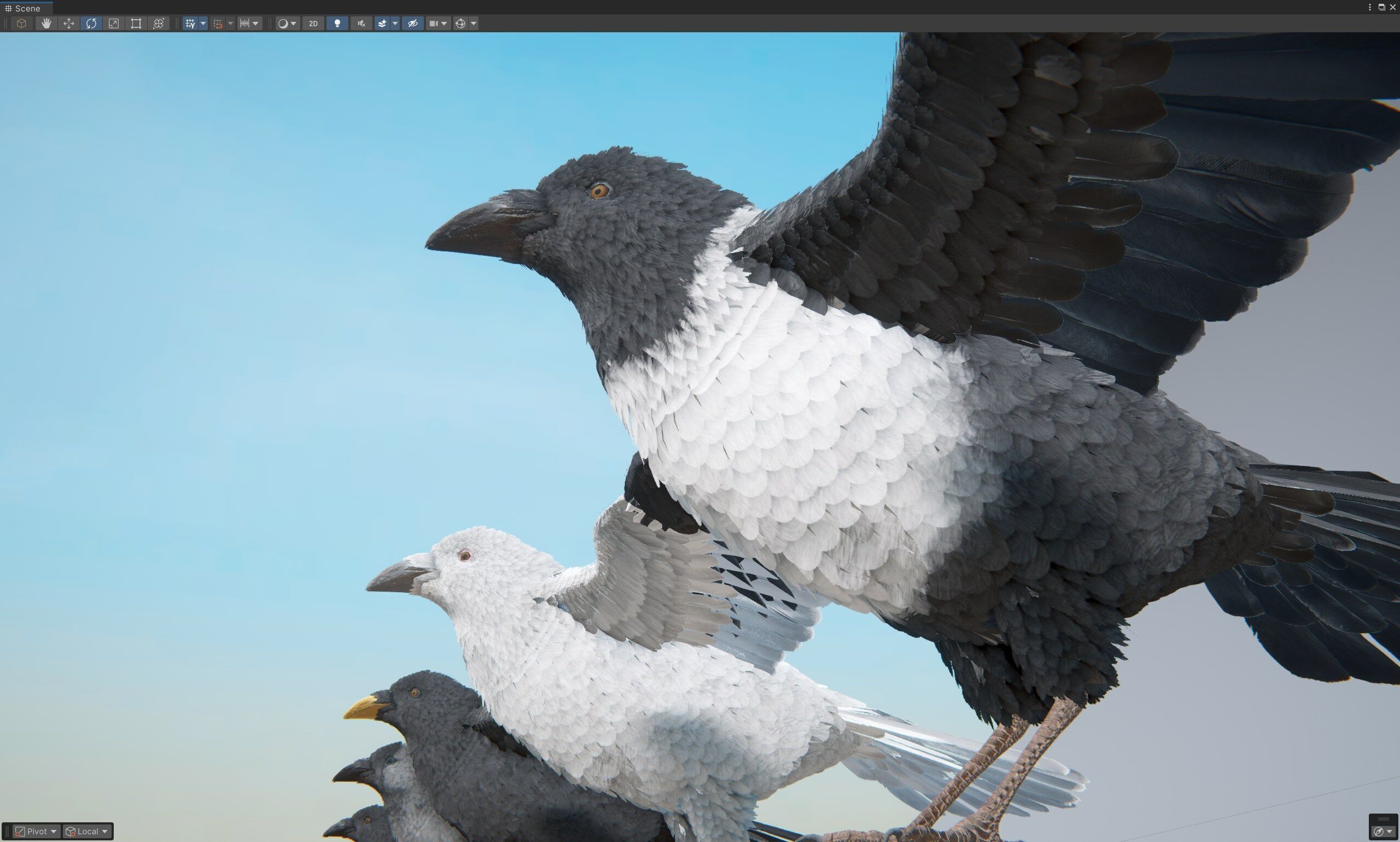Screen dimensions: 1400x842
Task: Select the Rect transform tool
Action: (136, 24)
